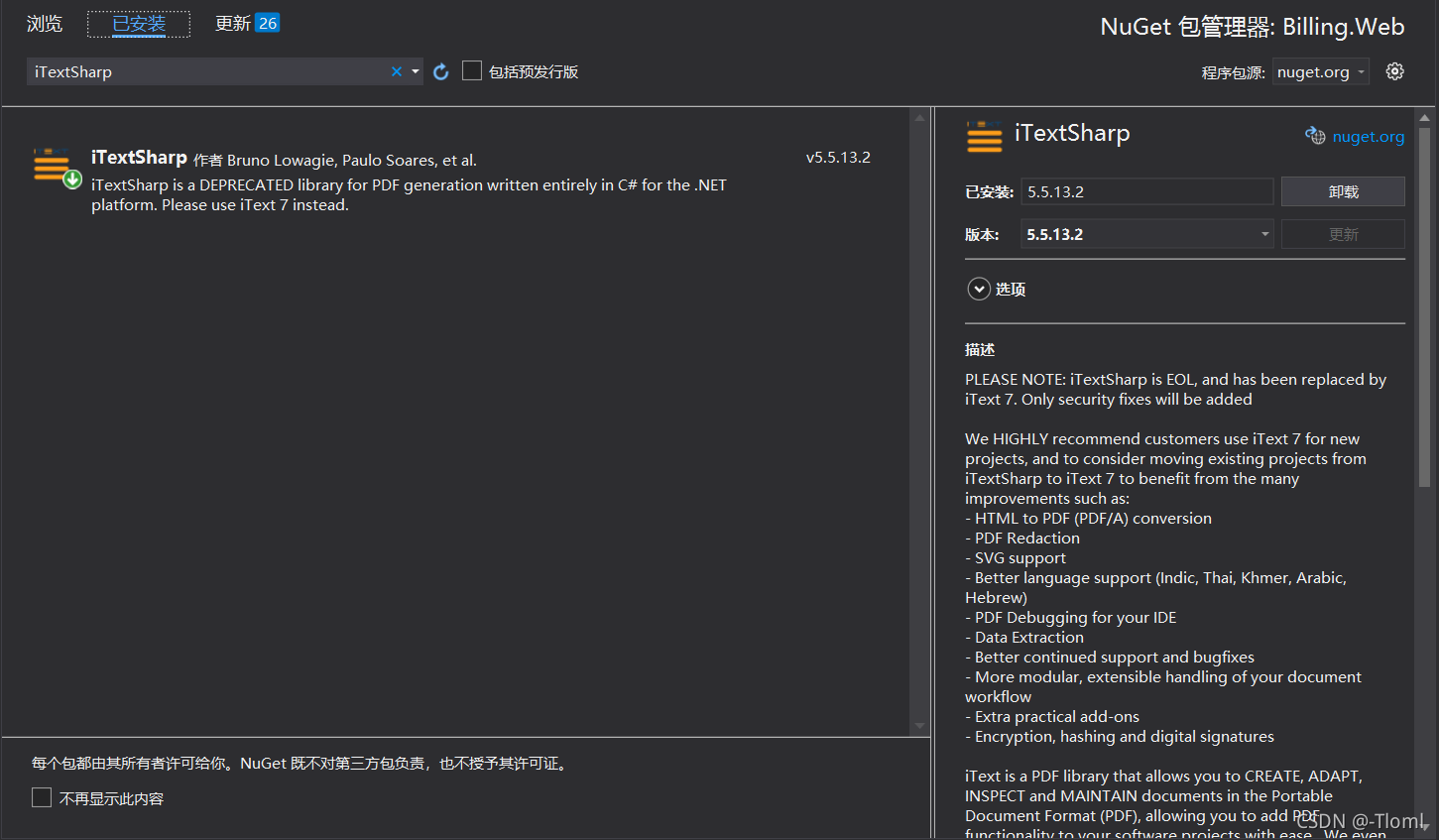Click iTextSharp logo in details pane
Screen dimensions: 1439x840
coord(984,137)
